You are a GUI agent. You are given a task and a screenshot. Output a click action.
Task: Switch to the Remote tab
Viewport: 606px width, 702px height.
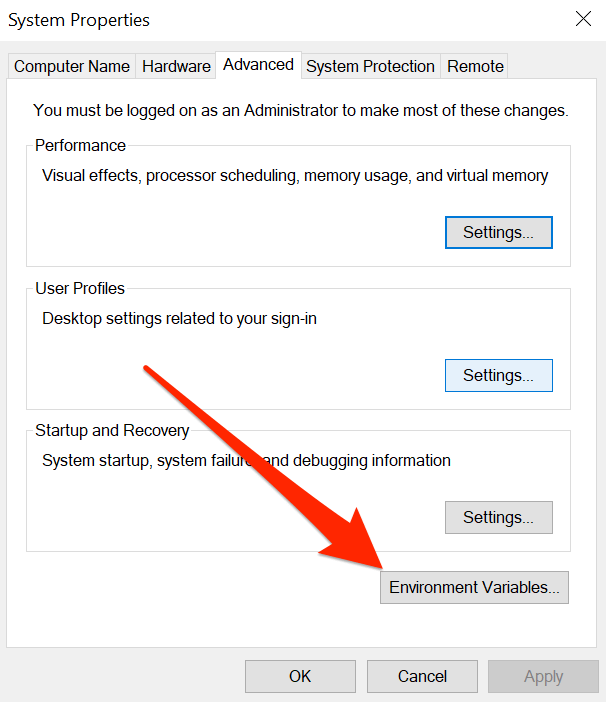[x=475, y=66]
